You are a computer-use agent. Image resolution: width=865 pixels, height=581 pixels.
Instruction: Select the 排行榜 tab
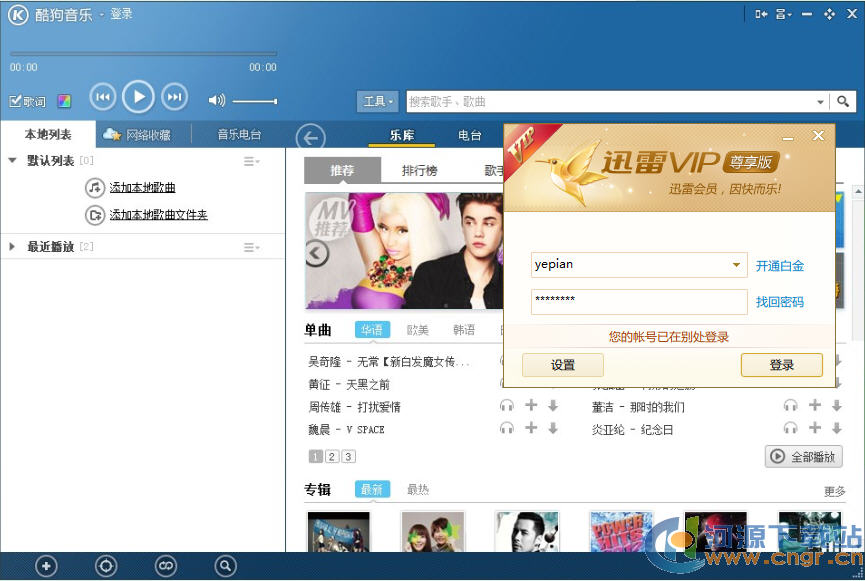point(419,171)
